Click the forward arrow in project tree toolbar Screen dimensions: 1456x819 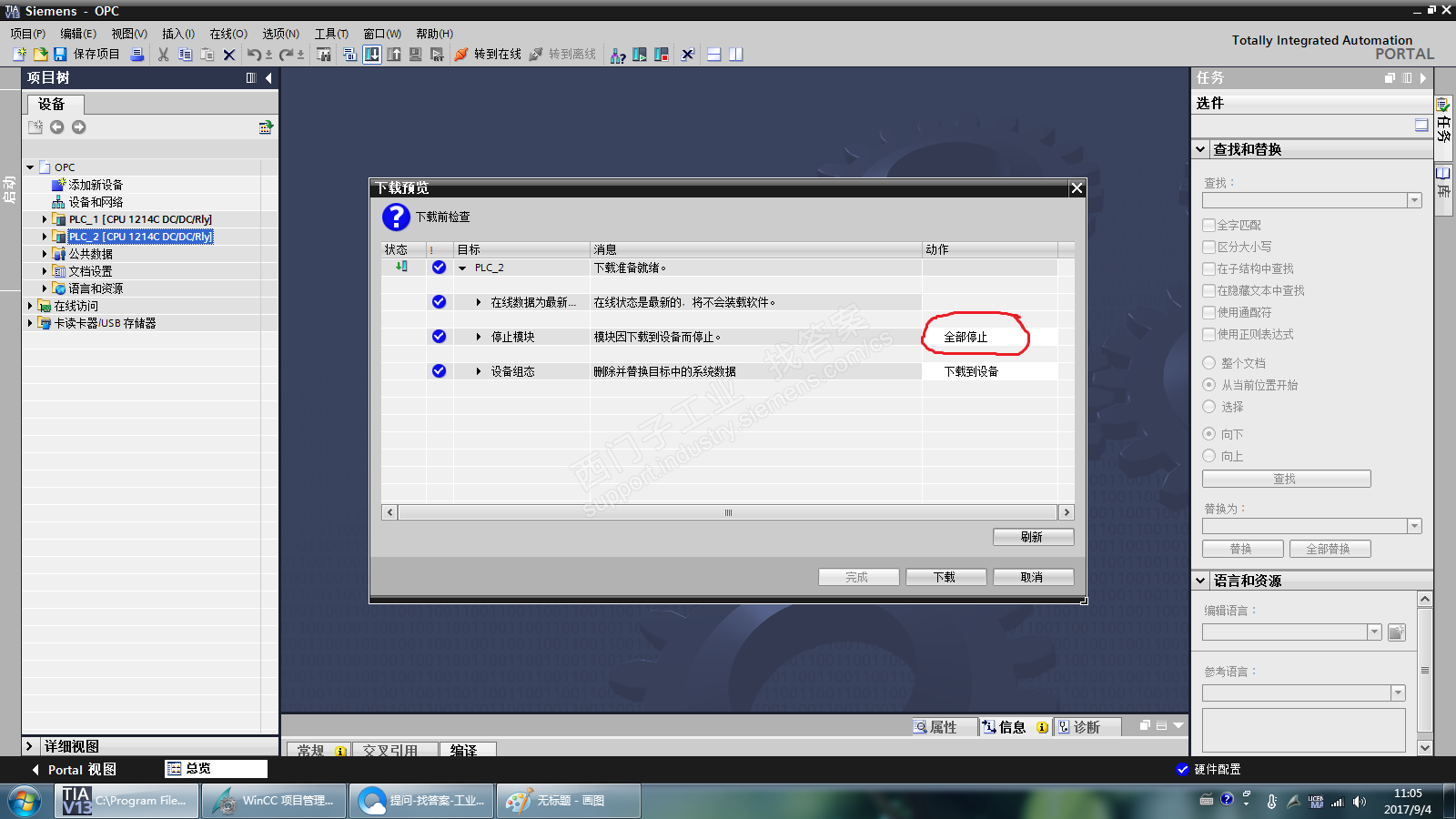coord(79,127)
